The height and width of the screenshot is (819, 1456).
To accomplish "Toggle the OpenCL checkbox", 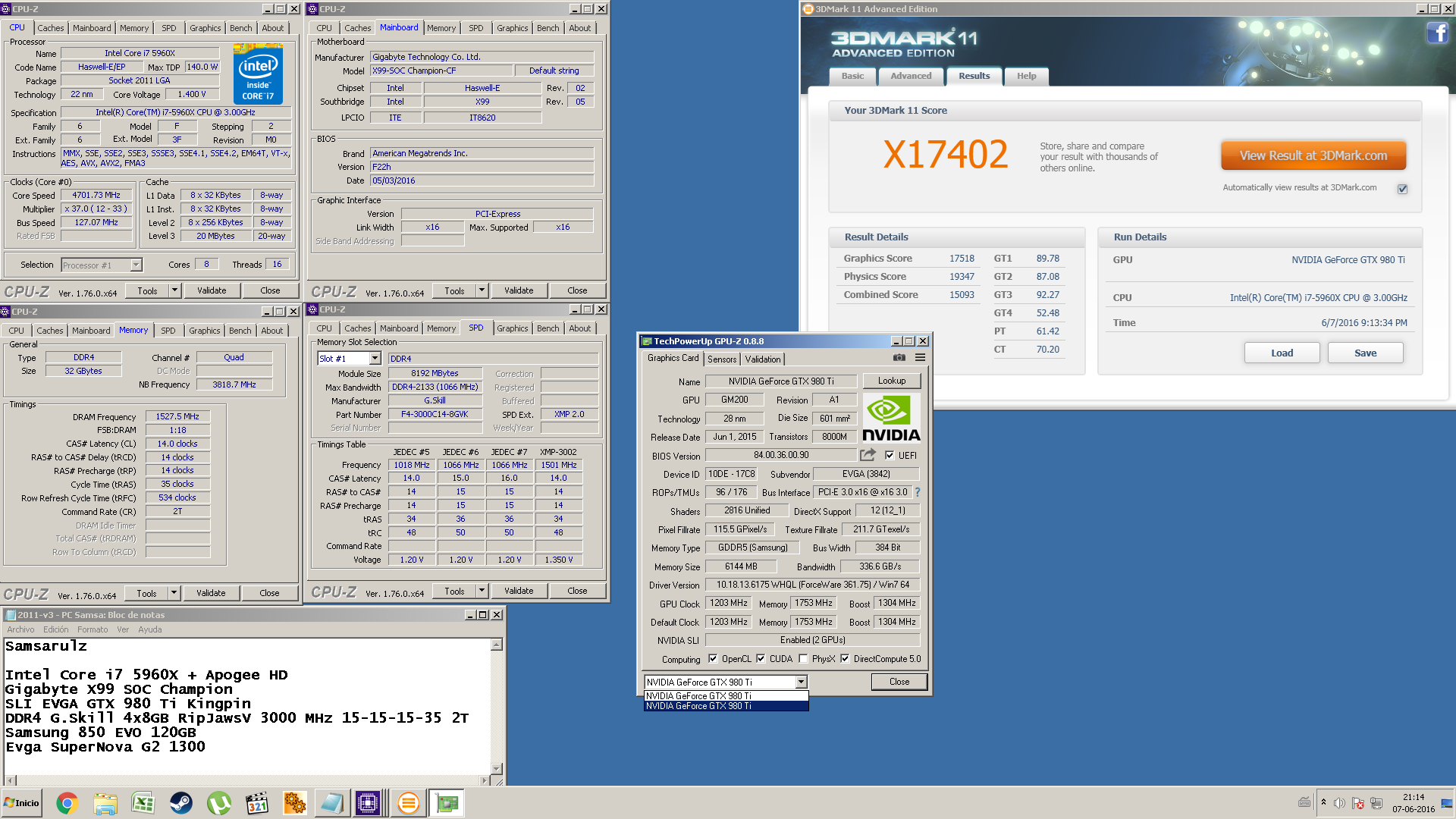I will pos(713,658).
